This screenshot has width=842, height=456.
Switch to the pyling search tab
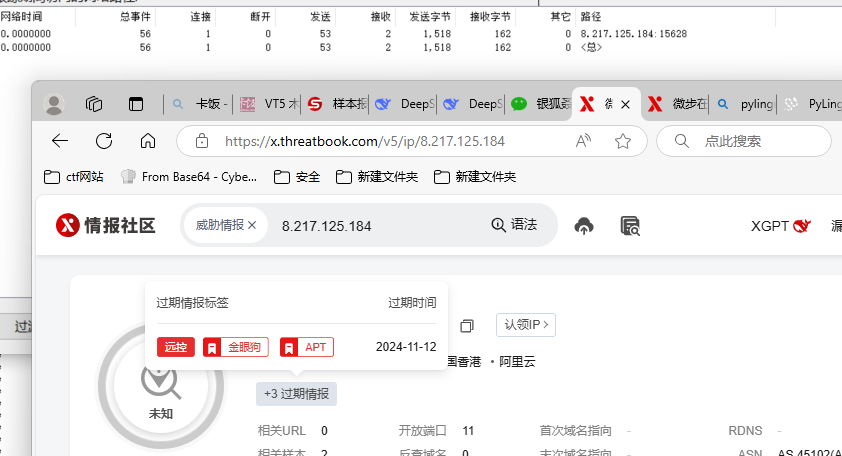[x=746, y=104]
